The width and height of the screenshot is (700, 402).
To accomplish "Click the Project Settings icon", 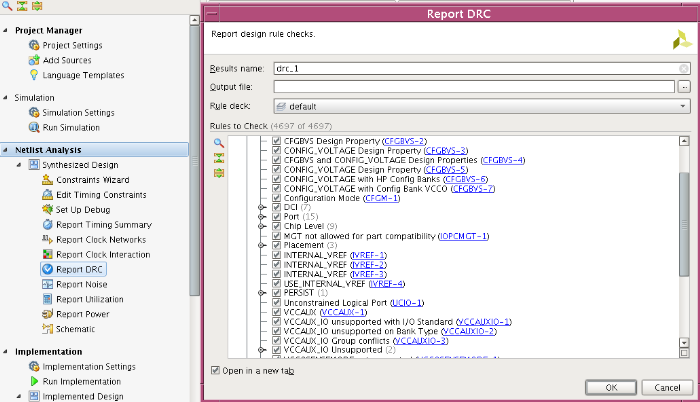I will pyautogui.click(x=34, y=45).
